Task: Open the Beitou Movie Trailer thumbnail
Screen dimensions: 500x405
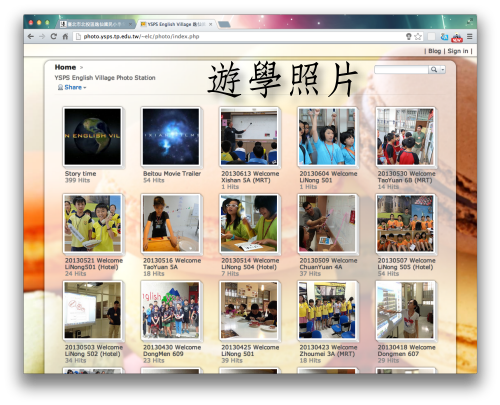Action: coord(171,136)
